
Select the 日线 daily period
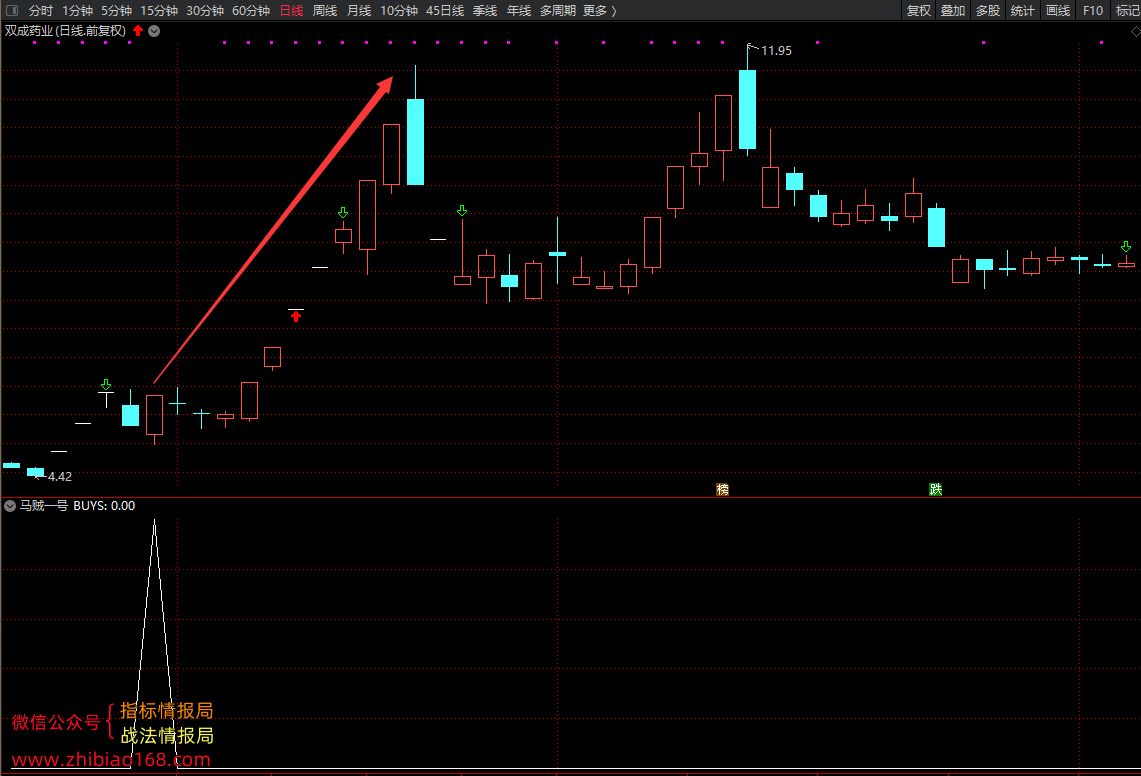pyautogui.click(x=291, y=10)
